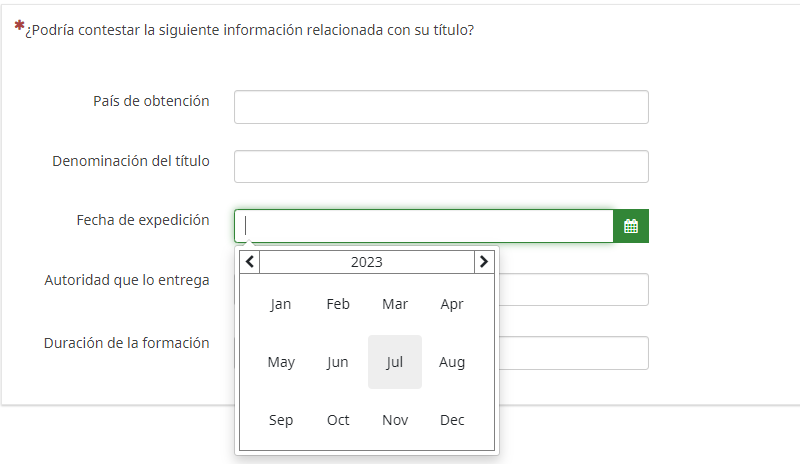Screen dimensions: 800x464
Task: Open the 2023 year selector header
Action: click(366, 262)
